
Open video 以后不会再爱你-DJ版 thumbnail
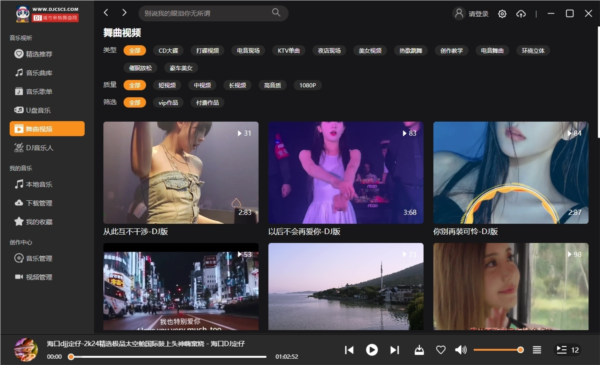[x=346, y=173]
